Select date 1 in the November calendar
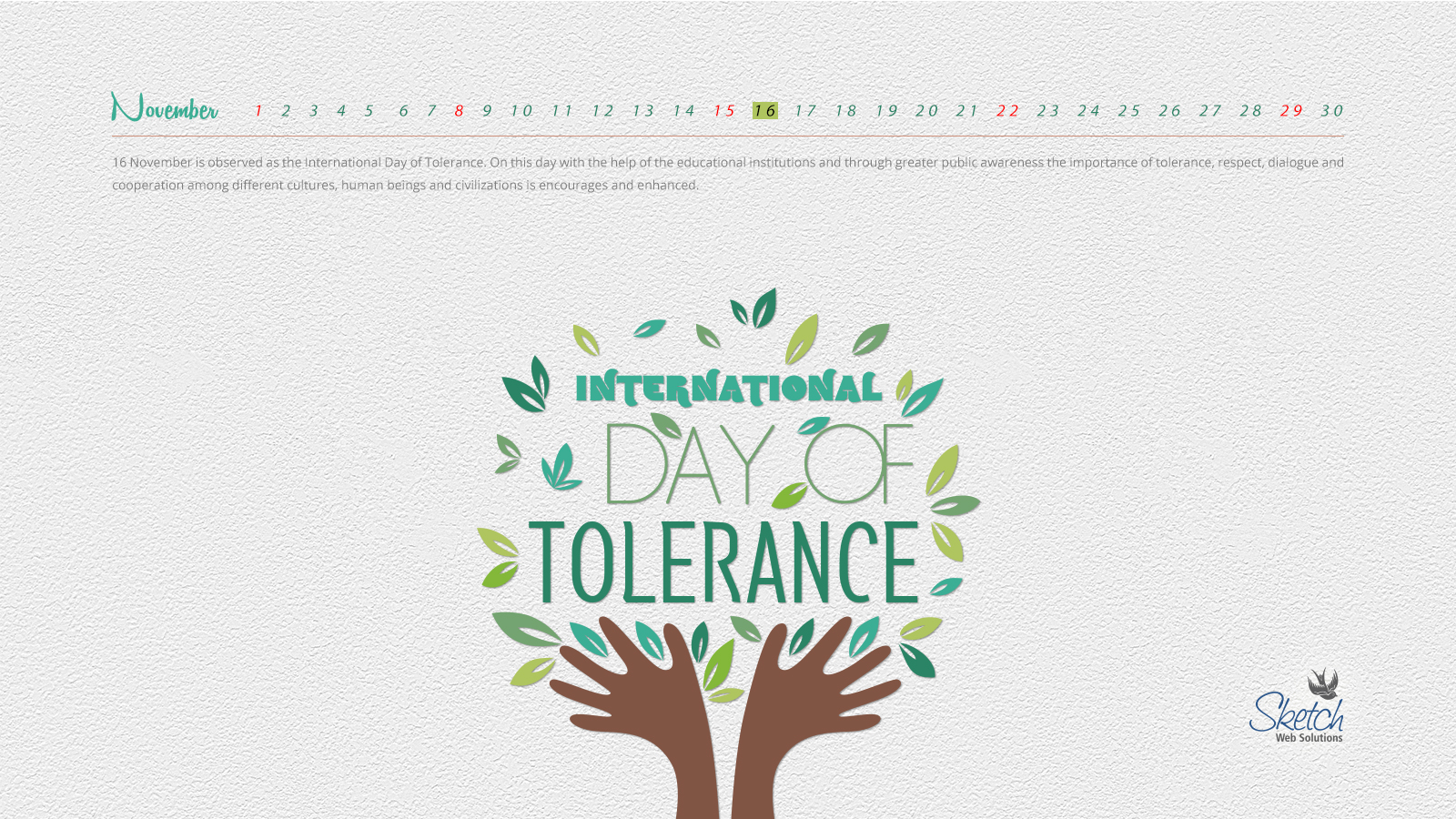This screenshot has width=1456, height=819. [258, 111]
